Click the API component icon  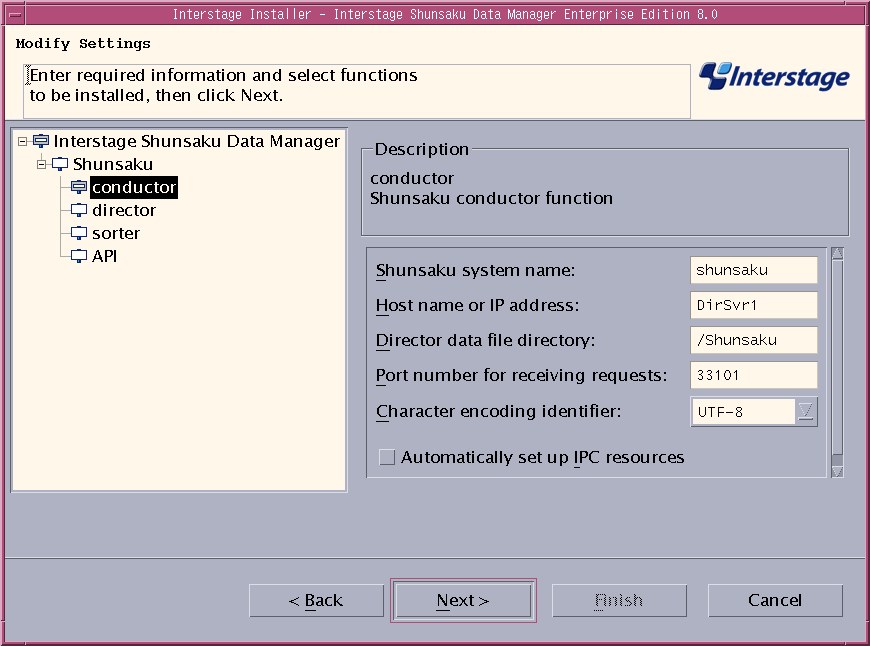coord(79,256)
